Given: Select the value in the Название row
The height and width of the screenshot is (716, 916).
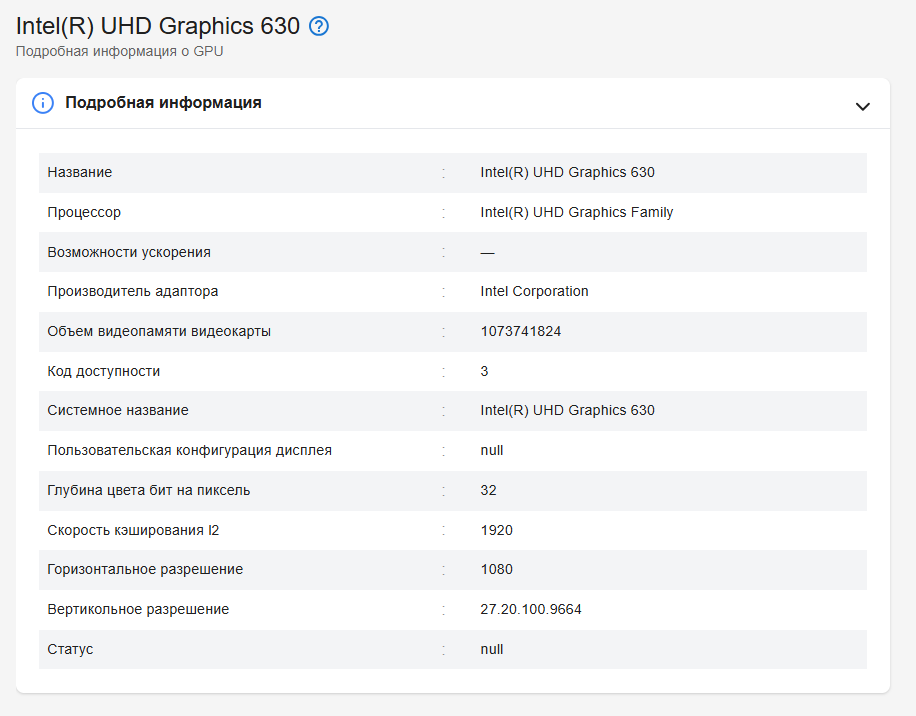Looking at the screenshot, I should pyautogui.click(x=567, y=172).
